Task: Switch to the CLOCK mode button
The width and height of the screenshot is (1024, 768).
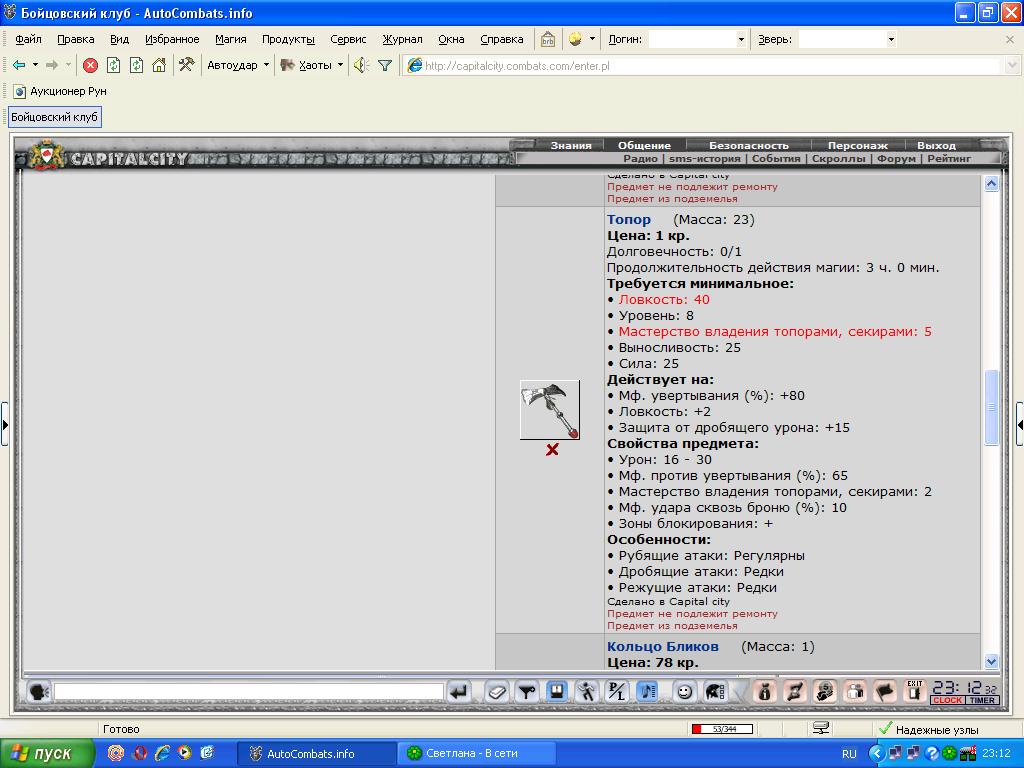Action: (947, 700)
